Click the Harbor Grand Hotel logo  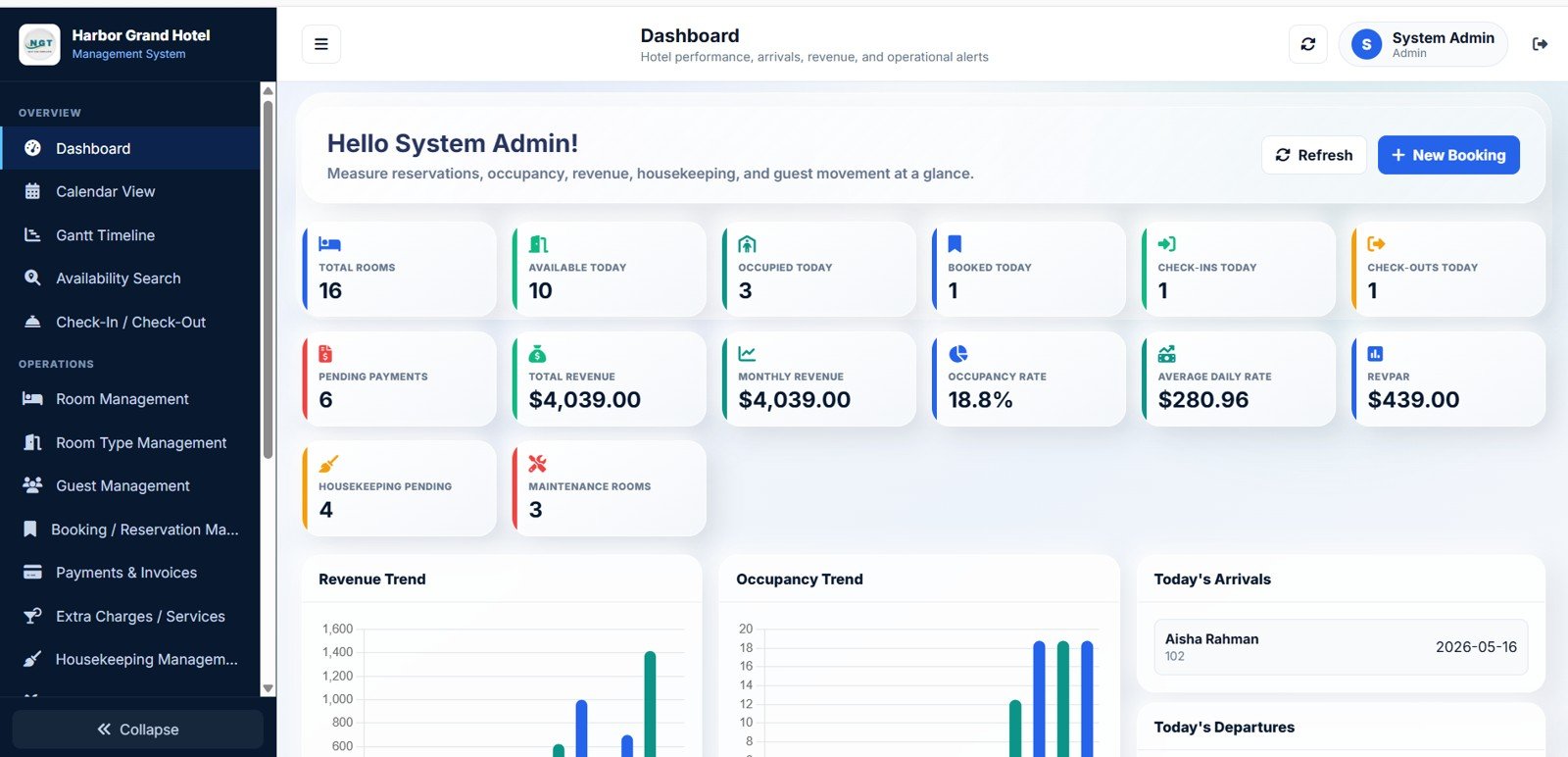pos(39,44)
